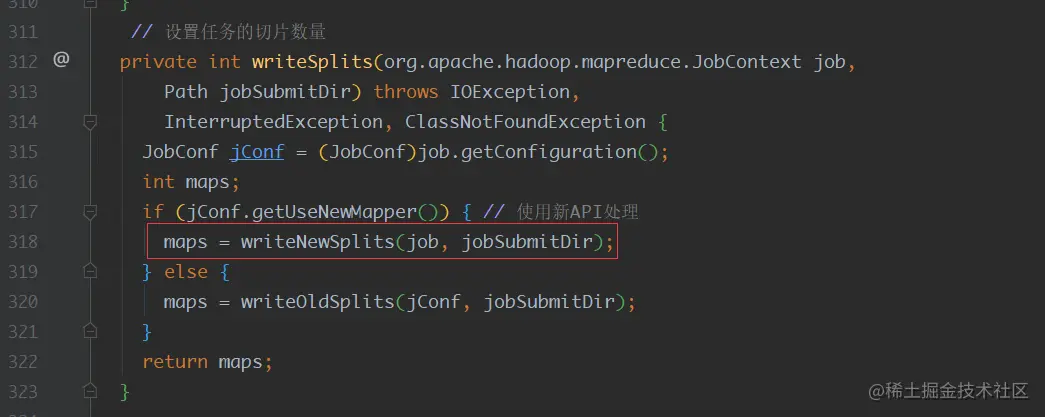Click line number 322 in the gutter
Viewport: 1045px width, 417px height.
click(23, 362)
